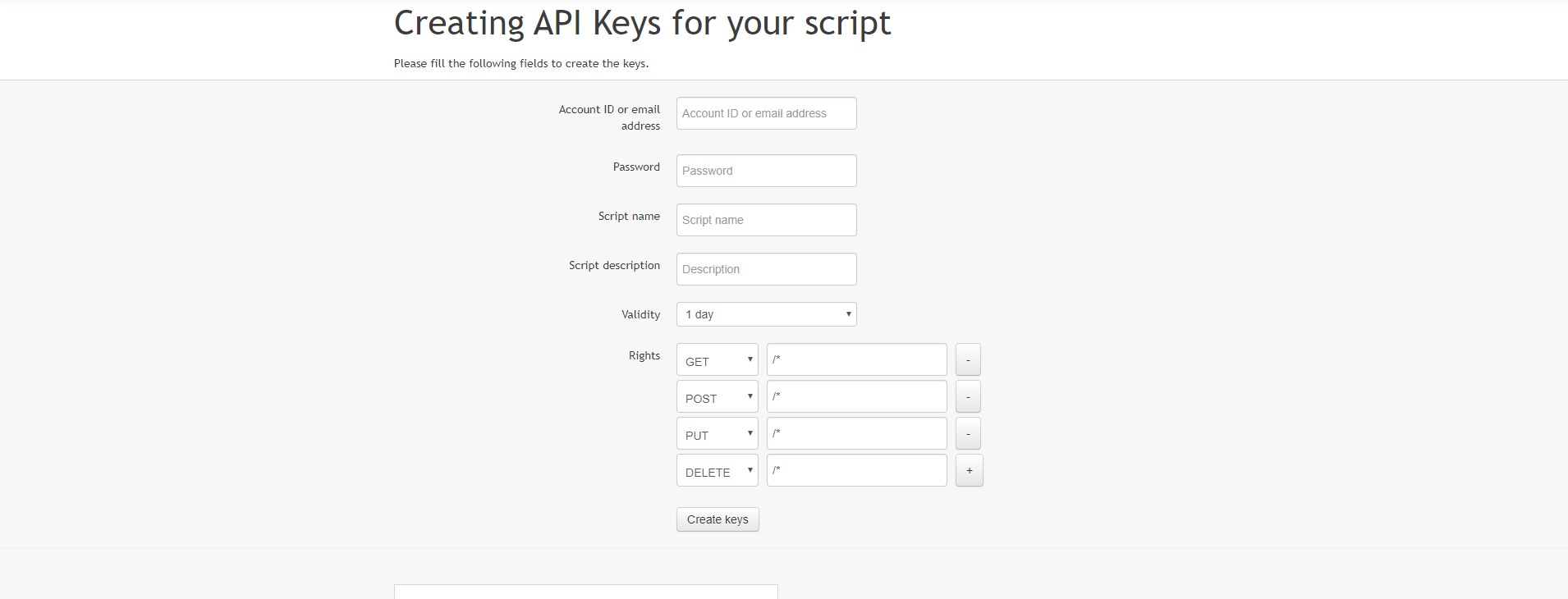Screen dimensions: 1568x599
Task: Click the path field beside GET
Action: [x=856, y=359]
